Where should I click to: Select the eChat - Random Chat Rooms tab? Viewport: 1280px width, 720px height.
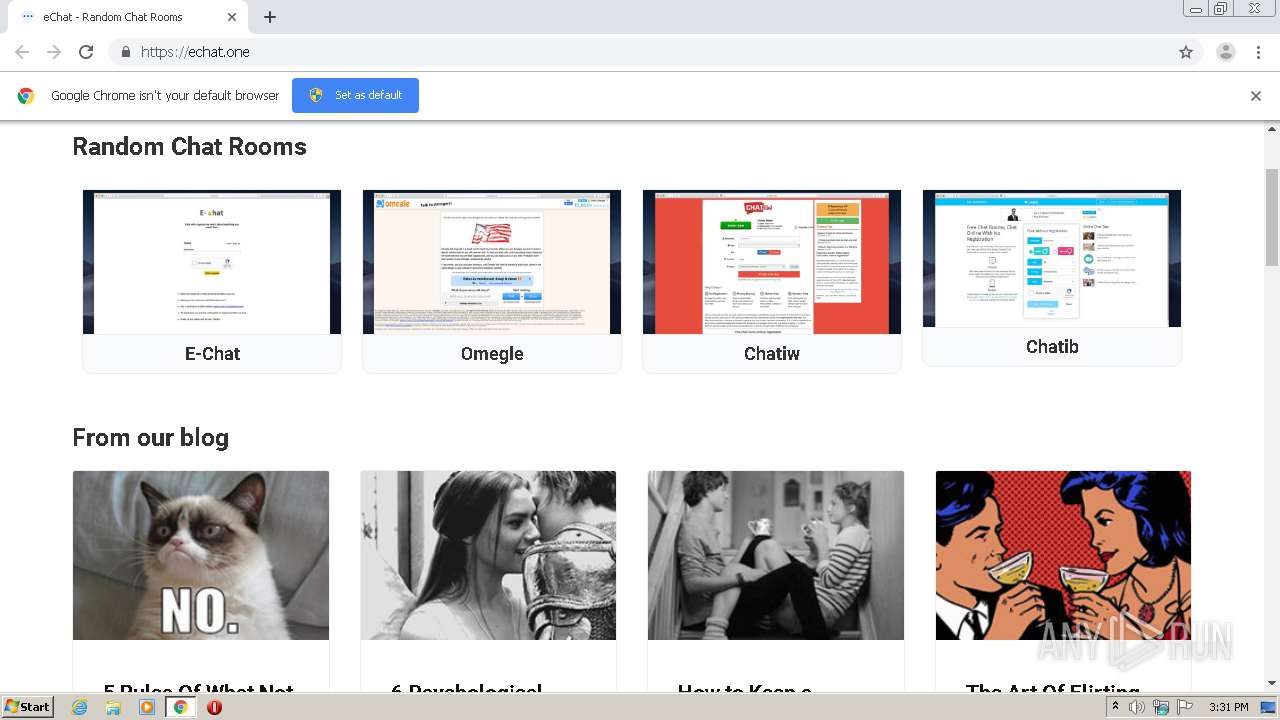point(127,17)
